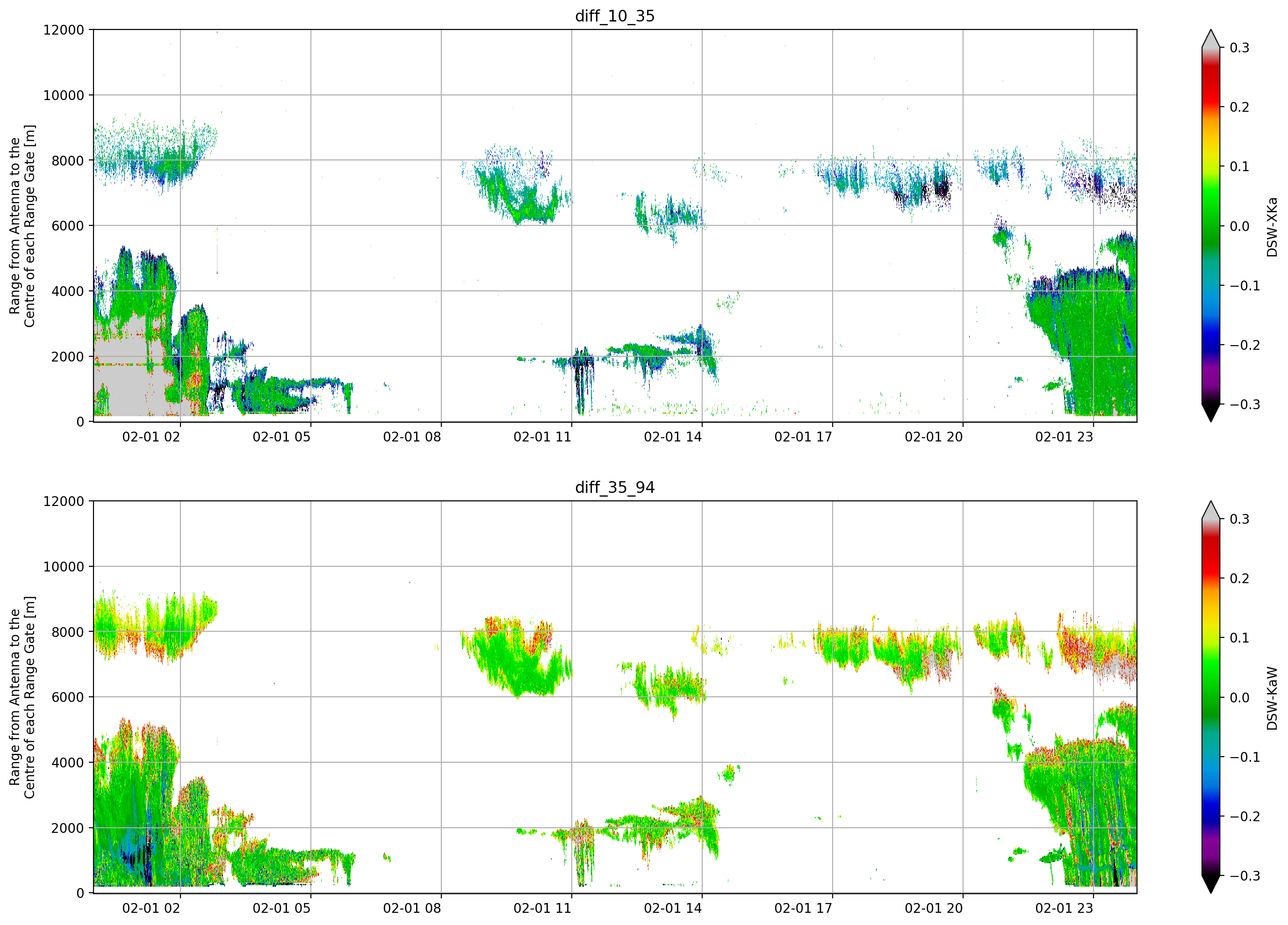Click the 6000 y-axis tick of the top plot
Image resolution: width=1288 pixels, height=925 pixels.
click(68, 225)
